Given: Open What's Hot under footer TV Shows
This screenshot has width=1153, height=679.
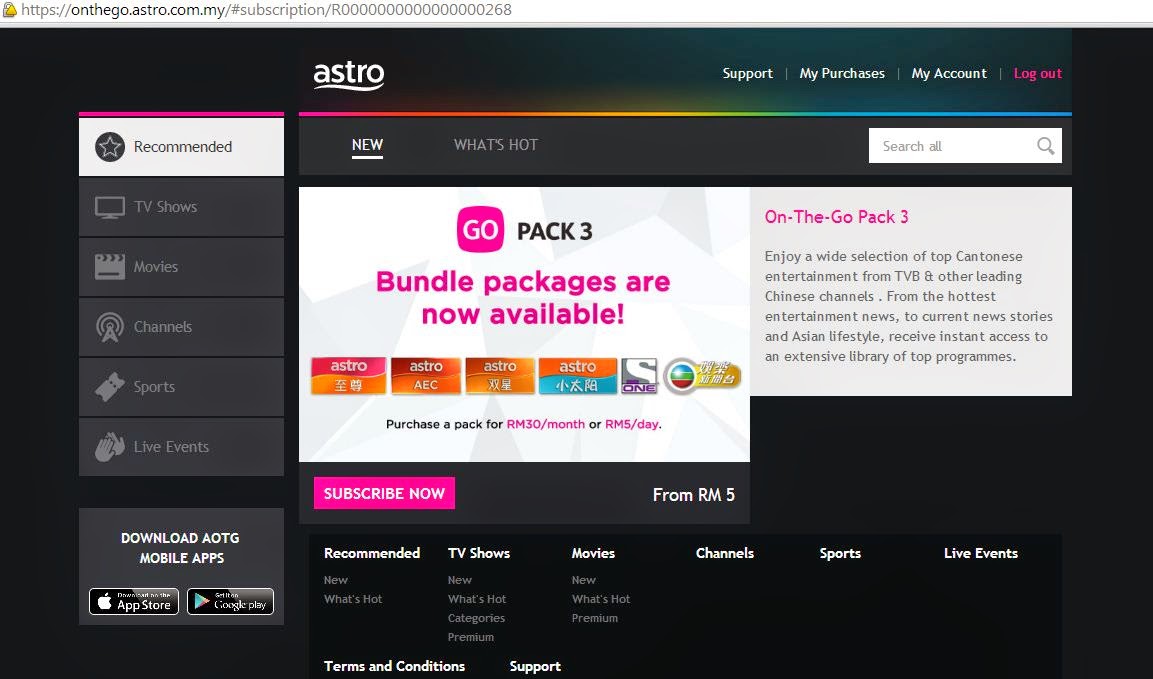Looking at the screenshot, I should coord(477,600).
